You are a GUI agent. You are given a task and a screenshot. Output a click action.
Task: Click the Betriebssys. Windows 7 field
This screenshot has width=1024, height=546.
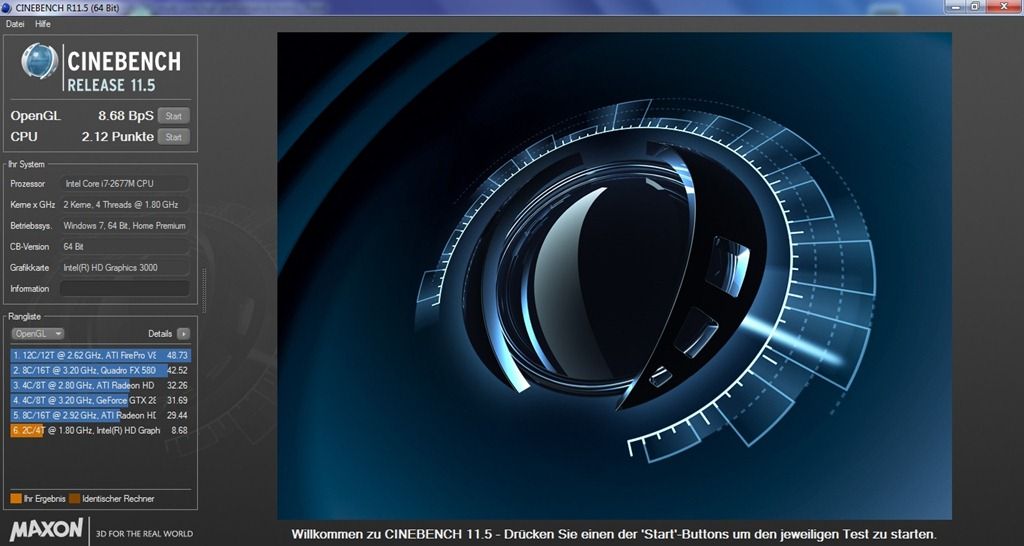pos(125,225)
